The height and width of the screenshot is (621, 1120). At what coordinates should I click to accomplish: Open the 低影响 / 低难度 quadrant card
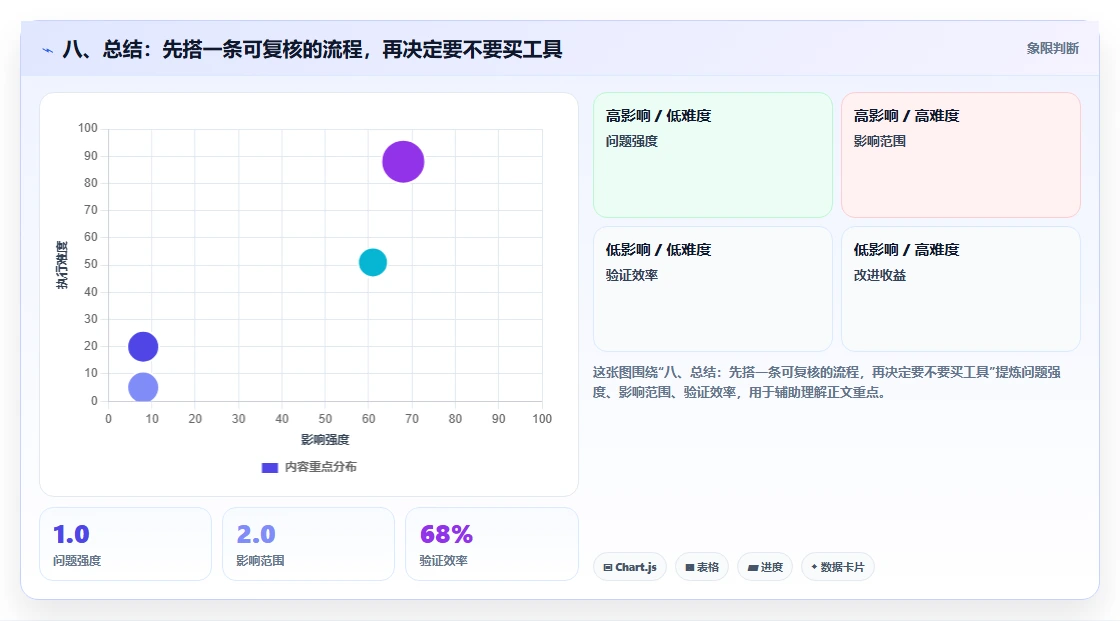click(713, 289)
